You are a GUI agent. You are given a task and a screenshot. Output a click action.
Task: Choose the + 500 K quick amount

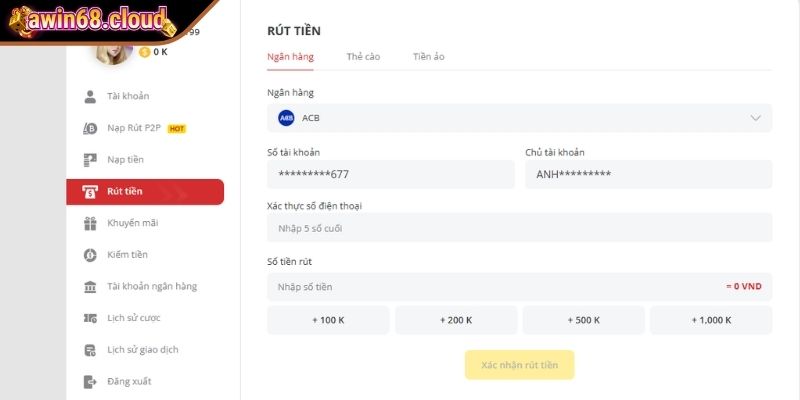pyautogui.click(x=583, y=320)
